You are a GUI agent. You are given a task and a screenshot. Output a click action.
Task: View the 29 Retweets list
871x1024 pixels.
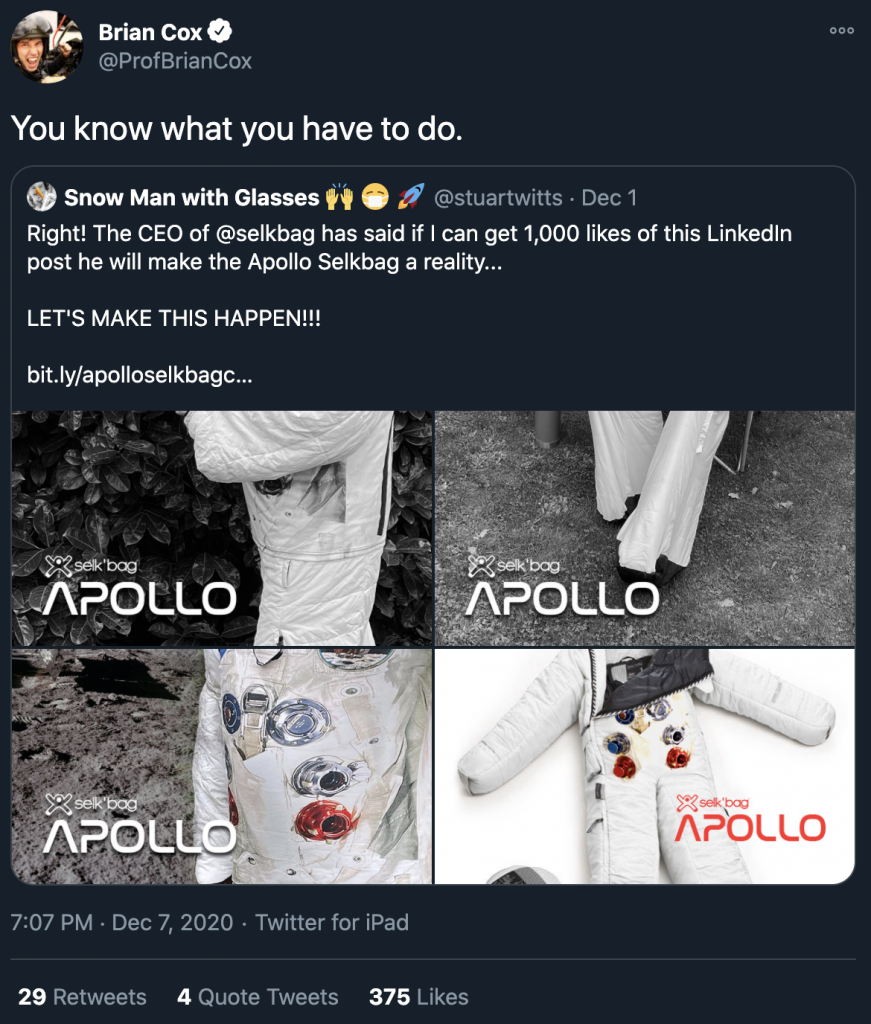click(82, 997)
